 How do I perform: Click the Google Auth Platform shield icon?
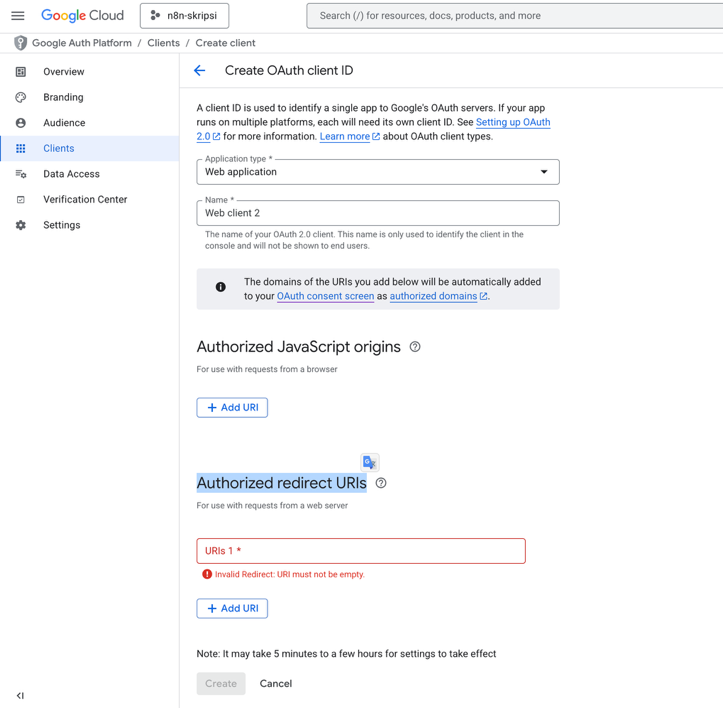click(20, 43)
